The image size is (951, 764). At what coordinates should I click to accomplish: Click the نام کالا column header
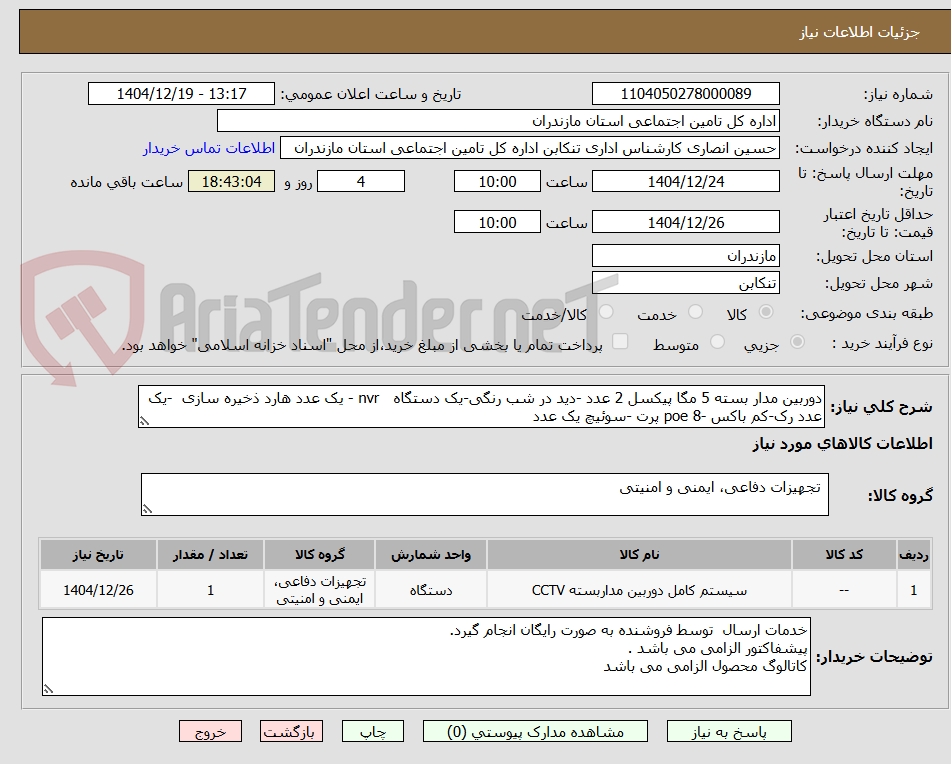[x=639, y=555]
